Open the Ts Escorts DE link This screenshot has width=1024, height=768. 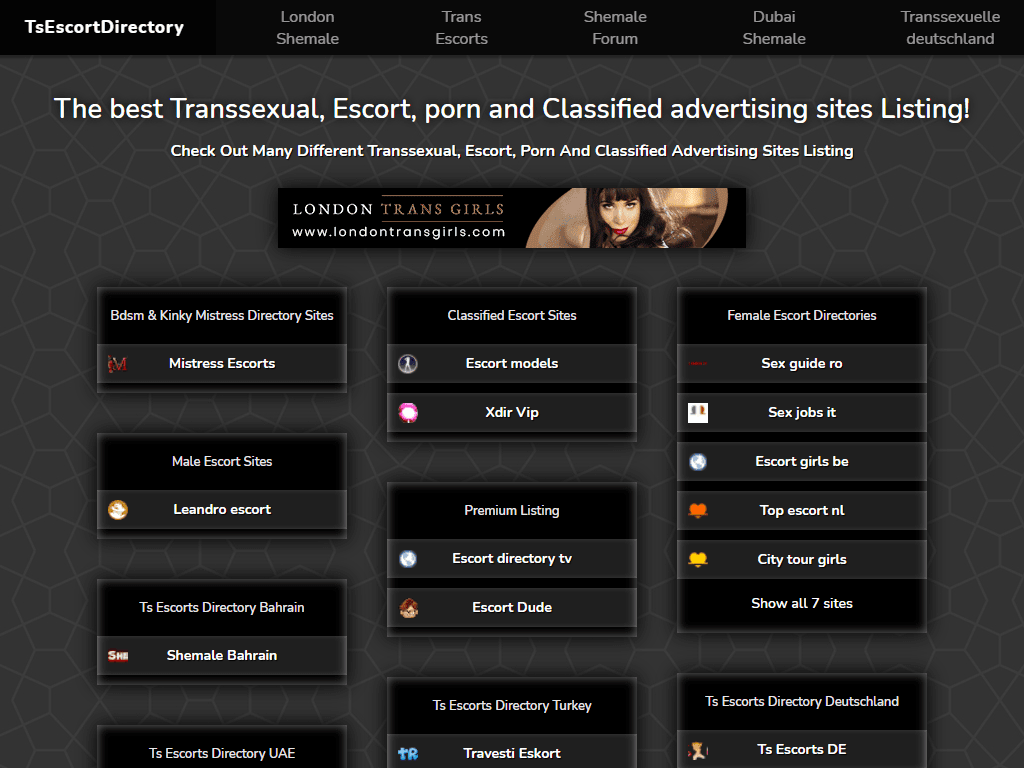[801, 749]
